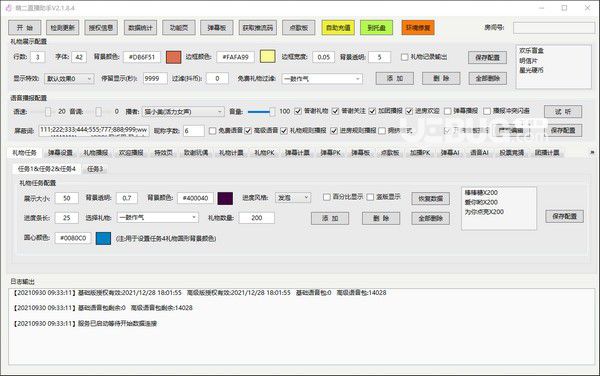The height and width of the screenshot is (376, 600).
Task: Open the 播者 voice dropdown 猫小美
Action: coord(183,112)
